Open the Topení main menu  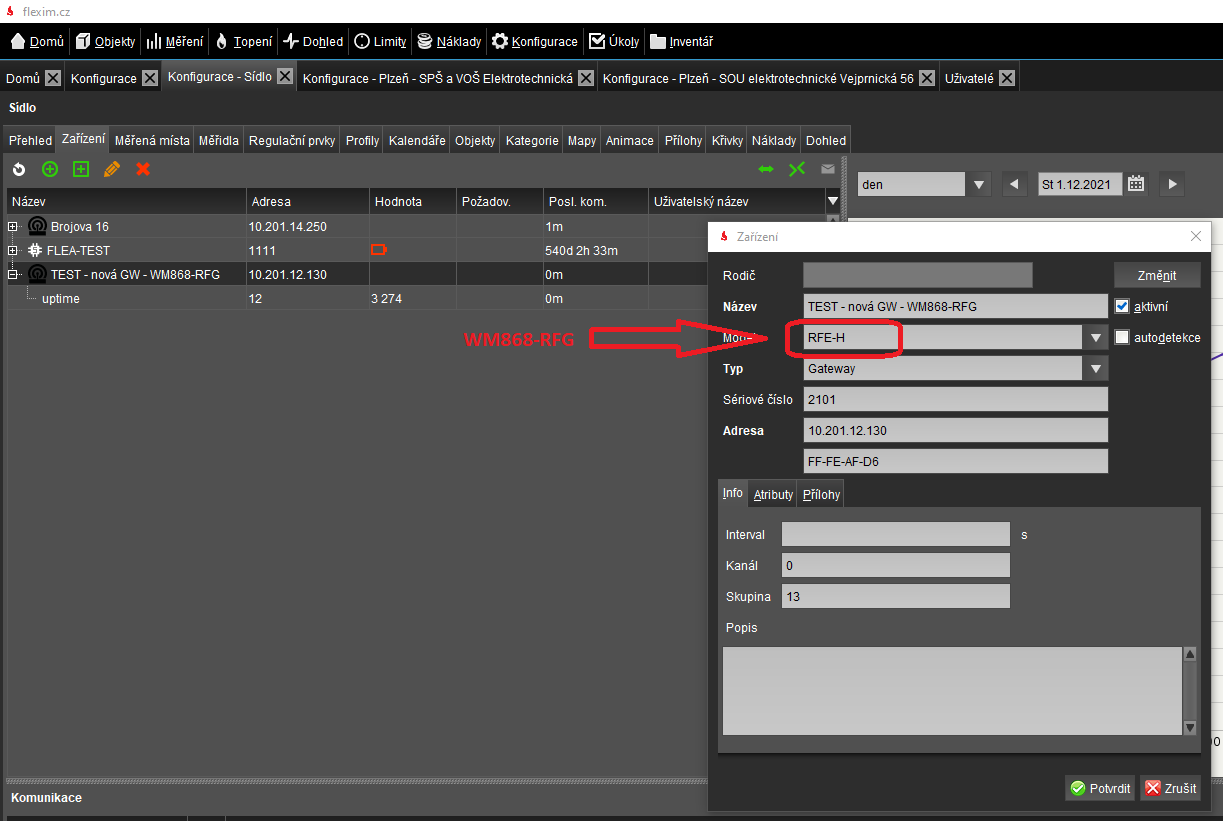coord(243,42)
